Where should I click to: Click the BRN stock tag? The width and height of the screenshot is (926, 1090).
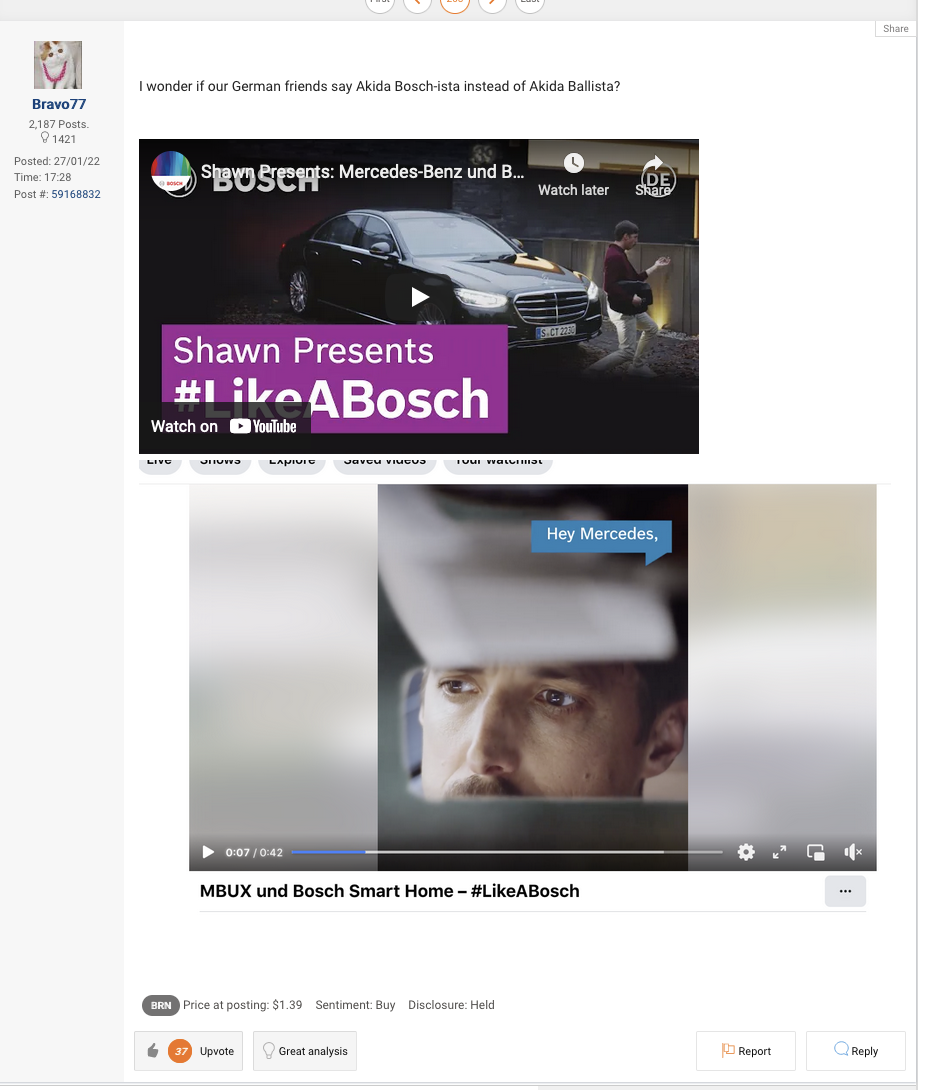click(x=160, y=1005)
